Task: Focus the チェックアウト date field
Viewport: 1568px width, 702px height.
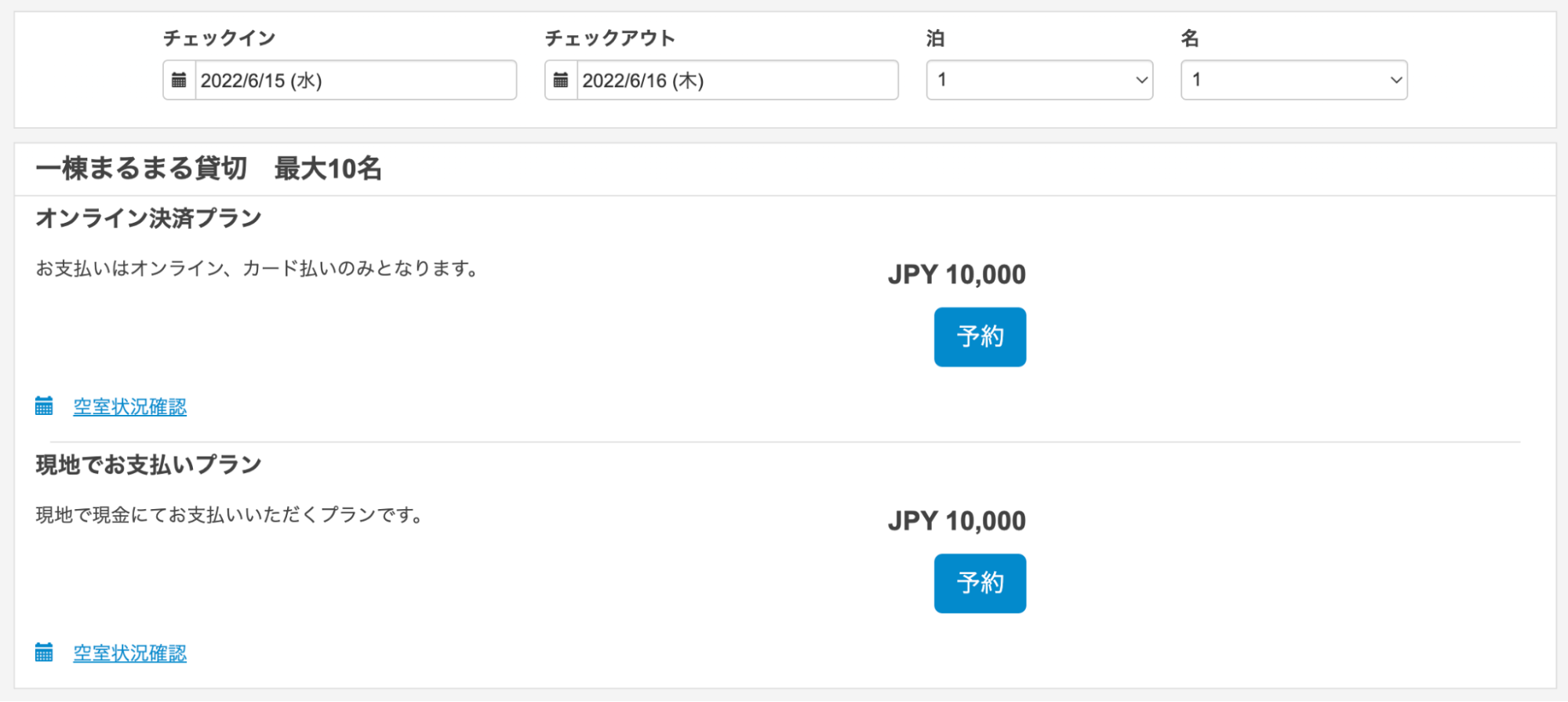Action: coord(737,80)
